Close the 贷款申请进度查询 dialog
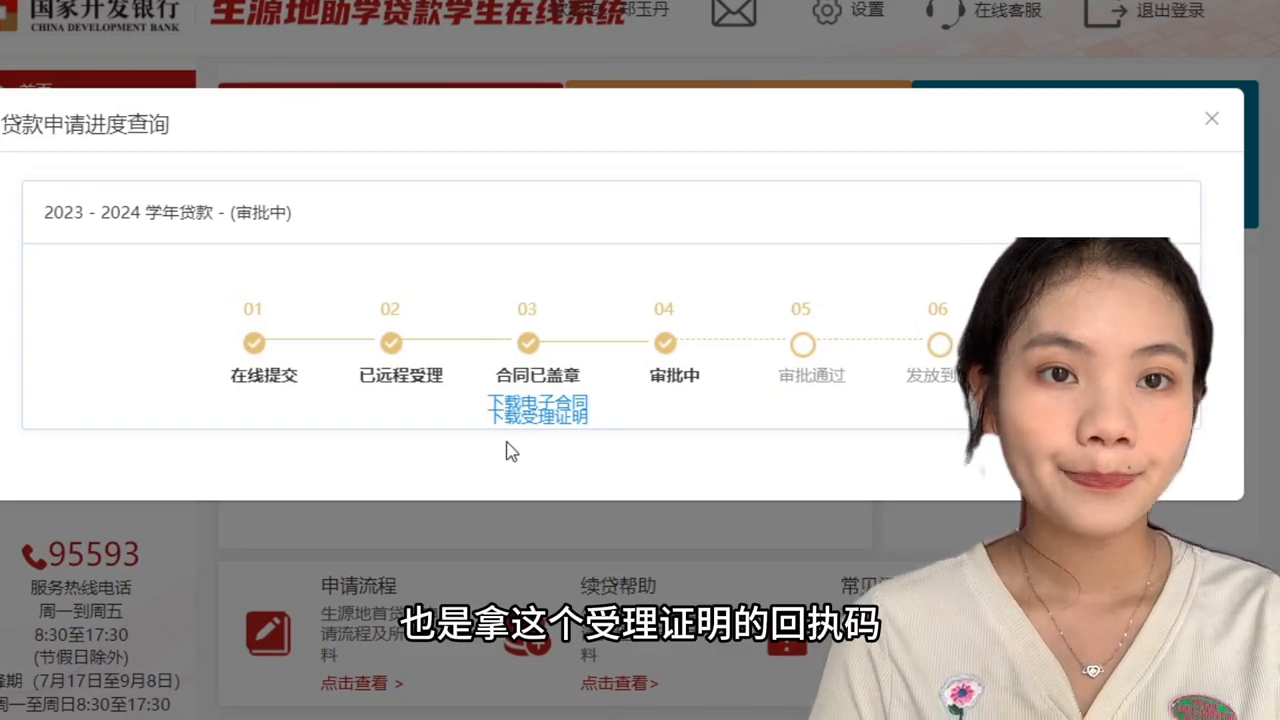 [1211, 119]
